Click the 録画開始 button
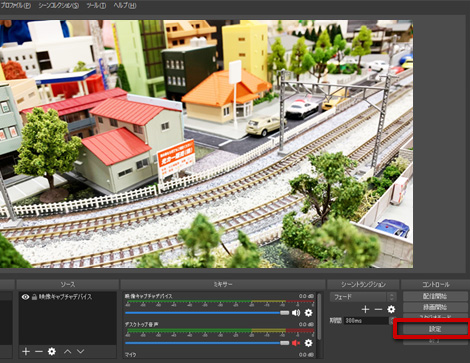The width and height of the screenshot is (470, 363). [x=435, y=307]
